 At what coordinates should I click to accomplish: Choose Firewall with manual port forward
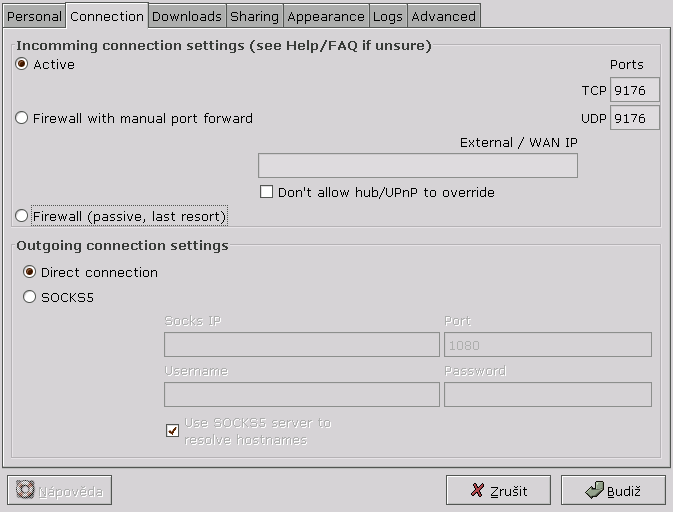coord(22,118)
